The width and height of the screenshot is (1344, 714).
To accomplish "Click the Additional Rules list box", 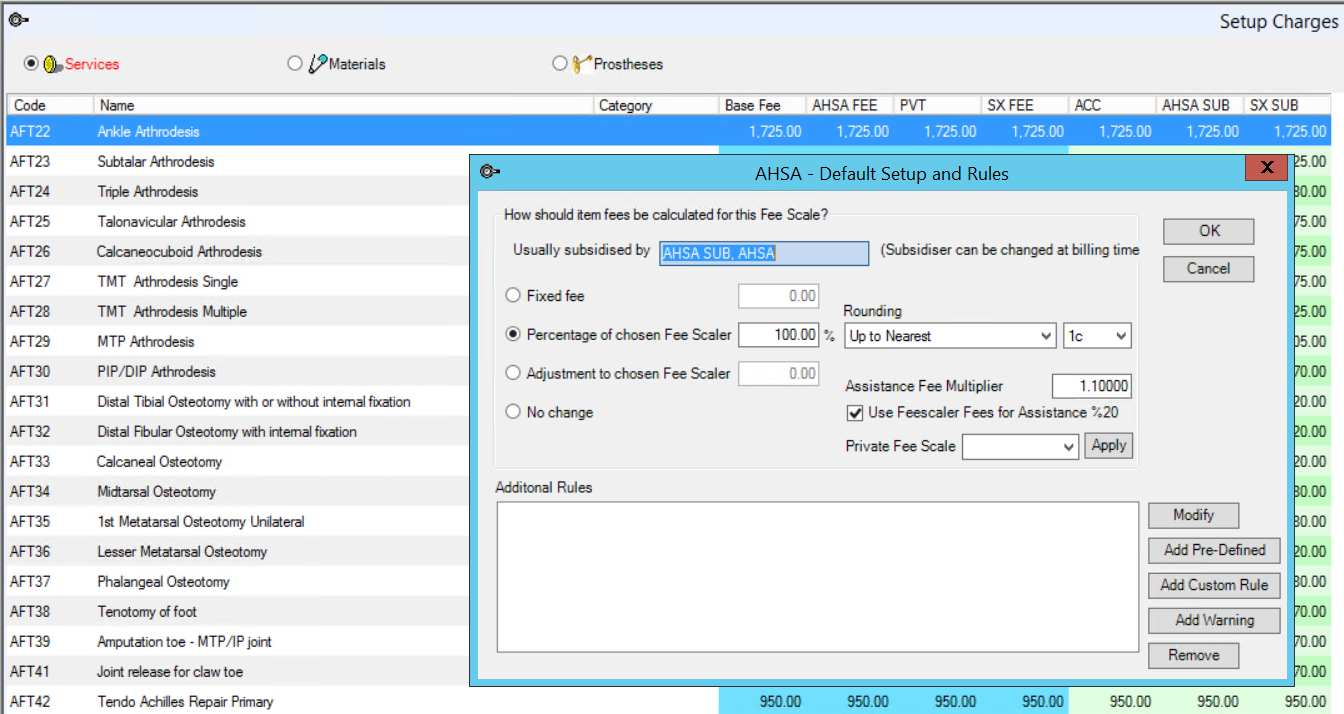I will (x=817, y=577).
